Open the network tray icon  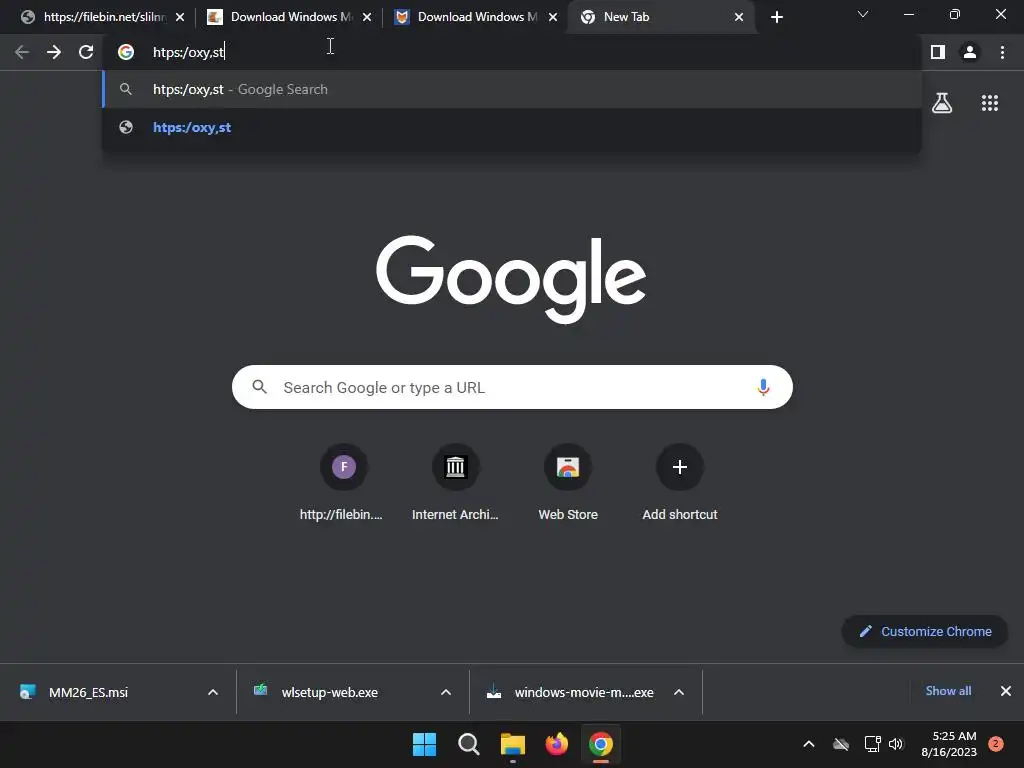872,744
